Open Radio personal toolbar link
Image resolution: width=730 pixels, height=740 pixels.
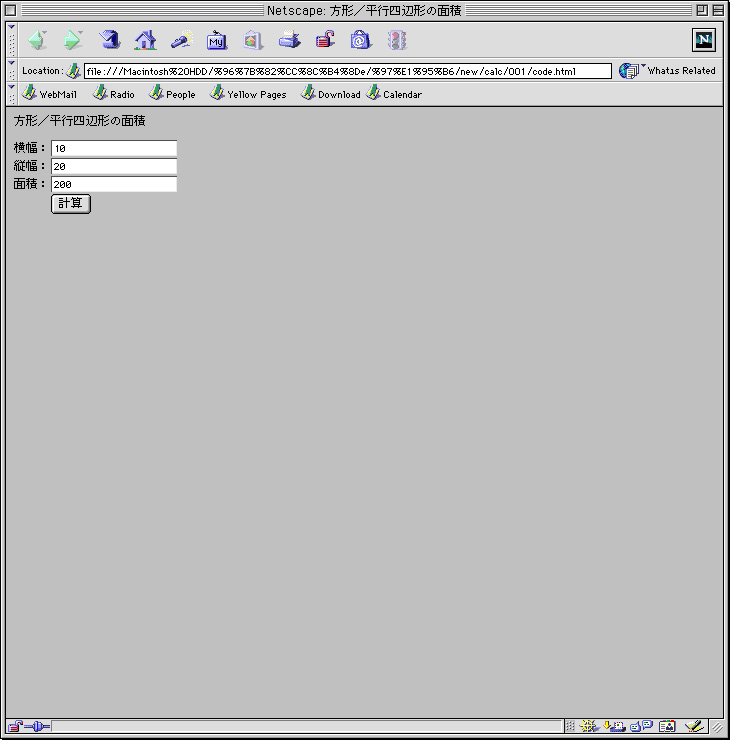click(x=114, y=94)
